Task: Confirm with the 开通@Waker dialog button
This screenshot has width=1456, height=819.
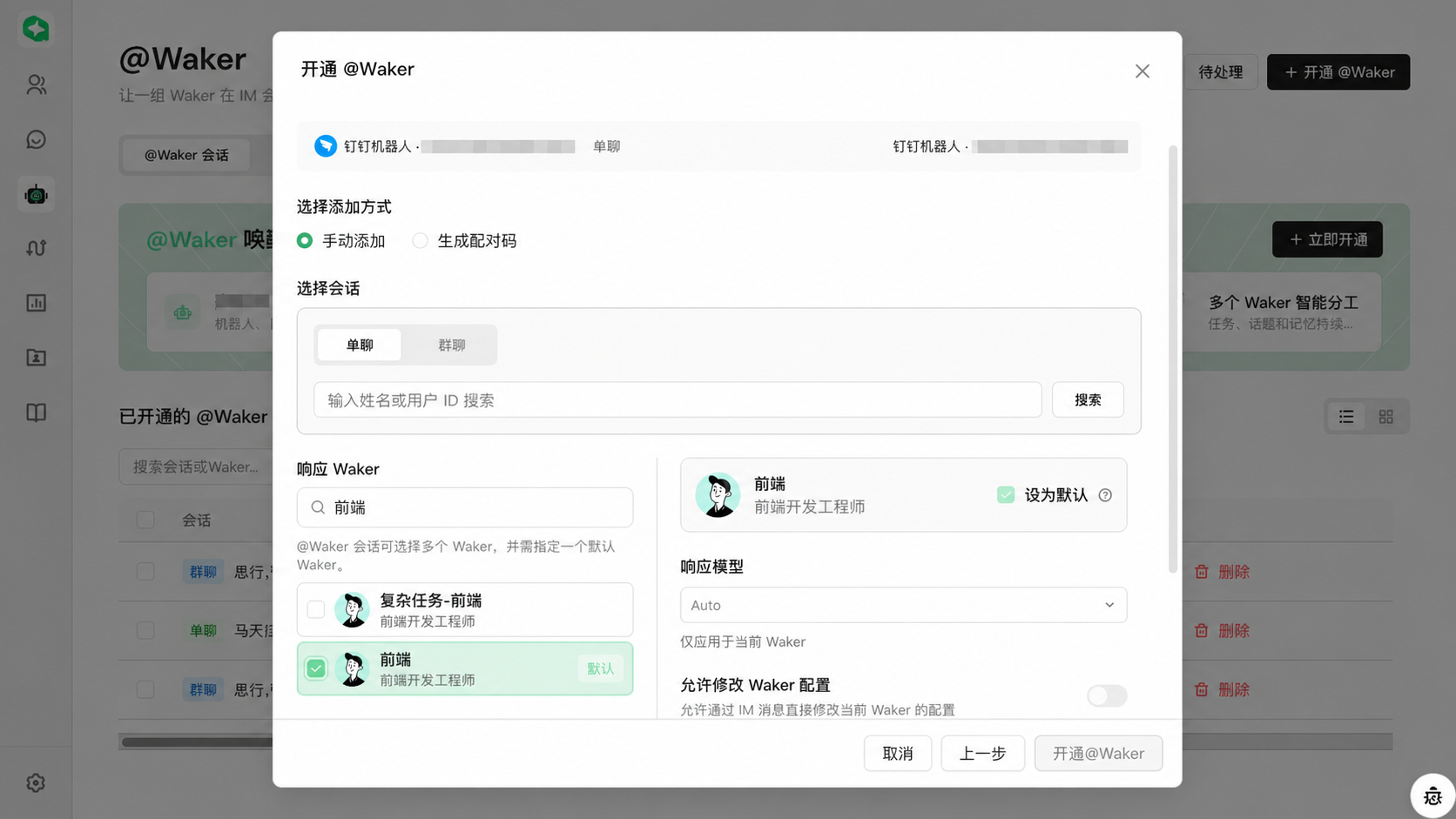Action: point(1098,753)
